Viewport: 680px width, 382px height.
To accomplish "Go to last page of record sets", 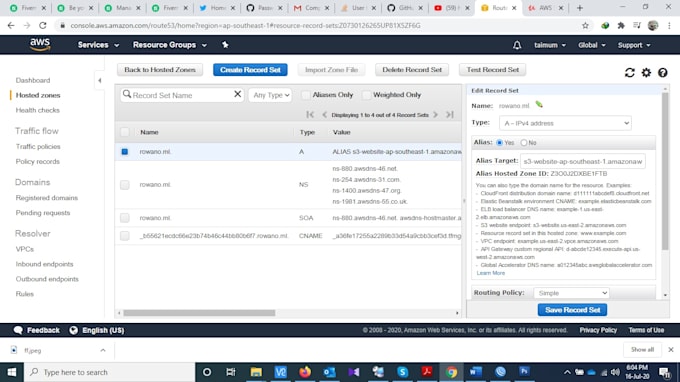I will tap(450, 114).
